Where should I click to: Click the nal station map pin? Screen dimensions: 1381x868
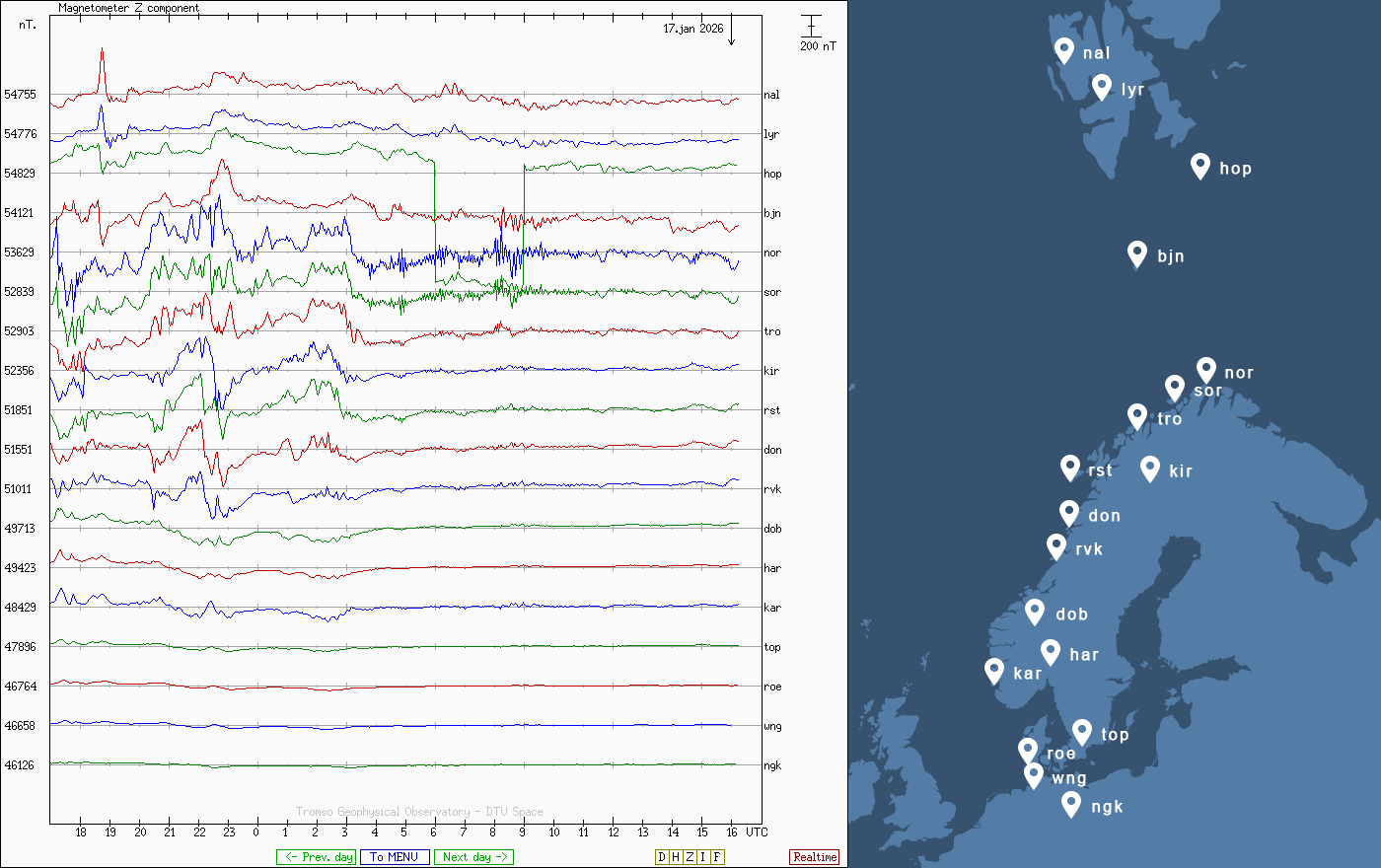pyautogui.click(x=1063, y=50)
